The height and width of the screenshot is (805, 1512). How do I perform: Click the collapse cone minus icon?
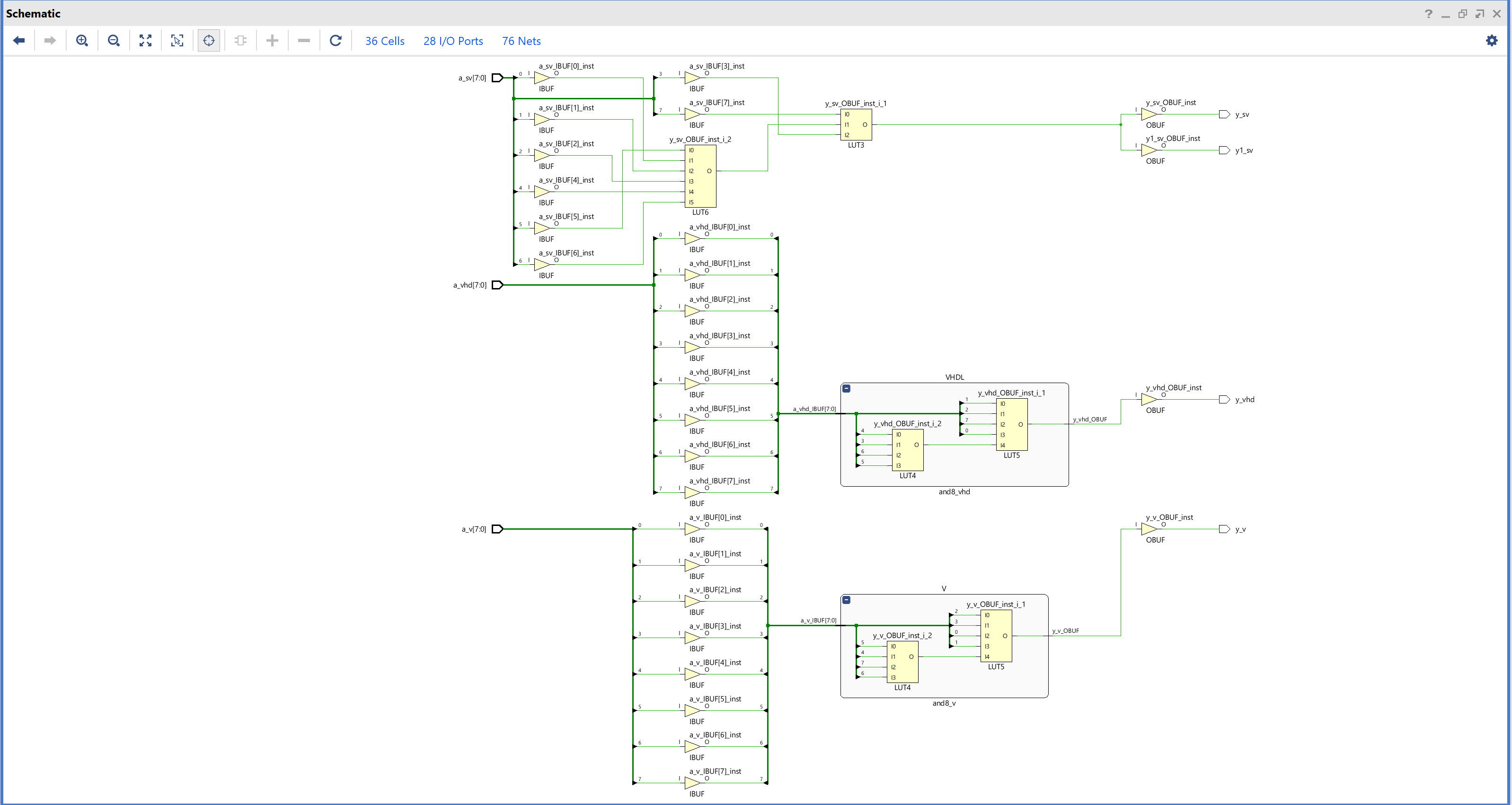(x=304, y=41)
